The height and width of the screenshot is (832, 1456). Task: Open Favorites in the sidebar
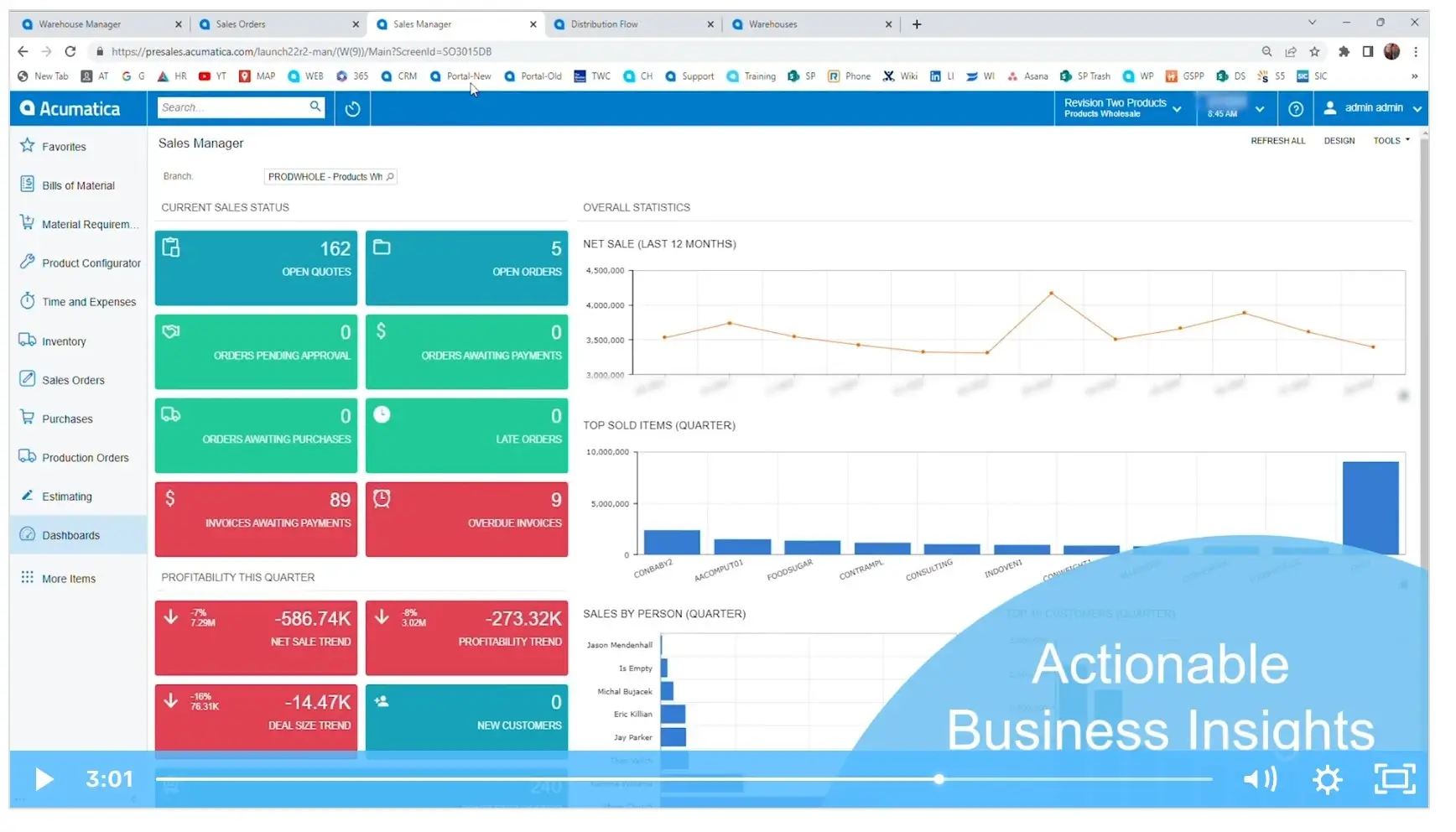[x=64, y=147]
